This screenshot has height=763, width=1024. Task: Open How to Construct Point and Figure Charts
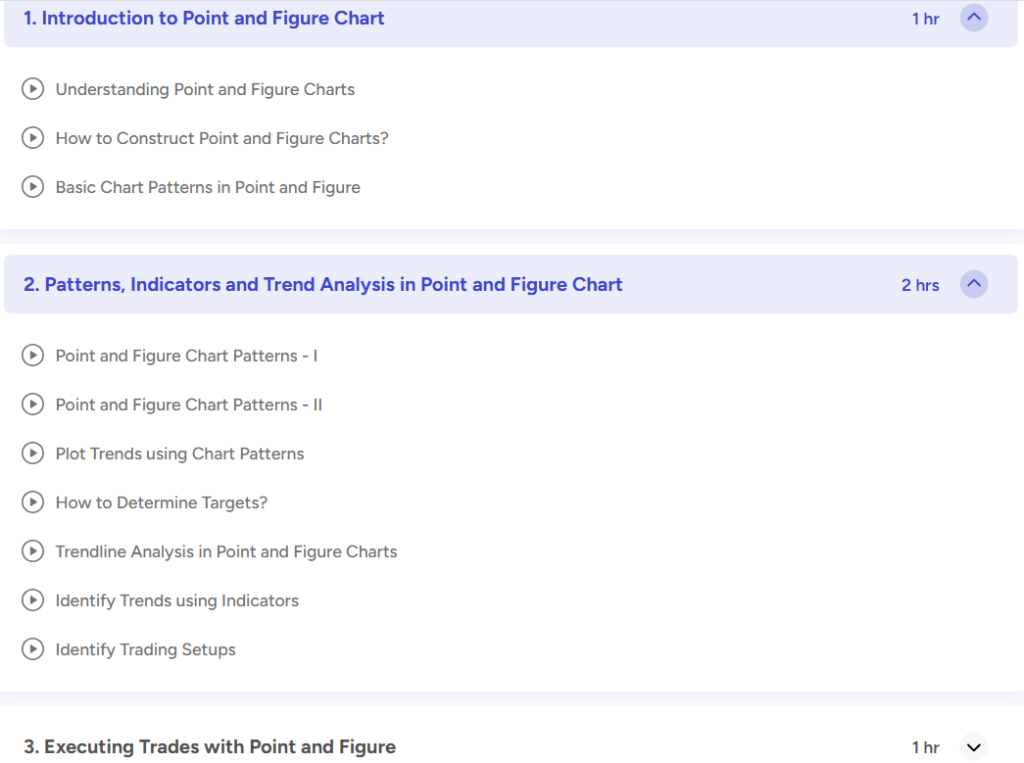pyautogui.click(x=222, y=138)
